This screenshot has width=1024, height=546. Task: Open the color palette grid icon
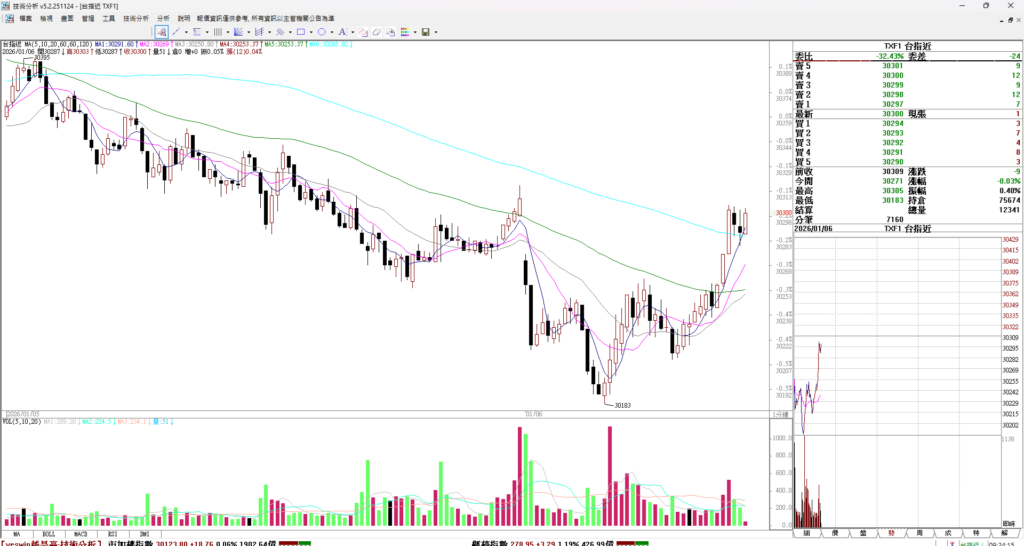coord(405,32)
